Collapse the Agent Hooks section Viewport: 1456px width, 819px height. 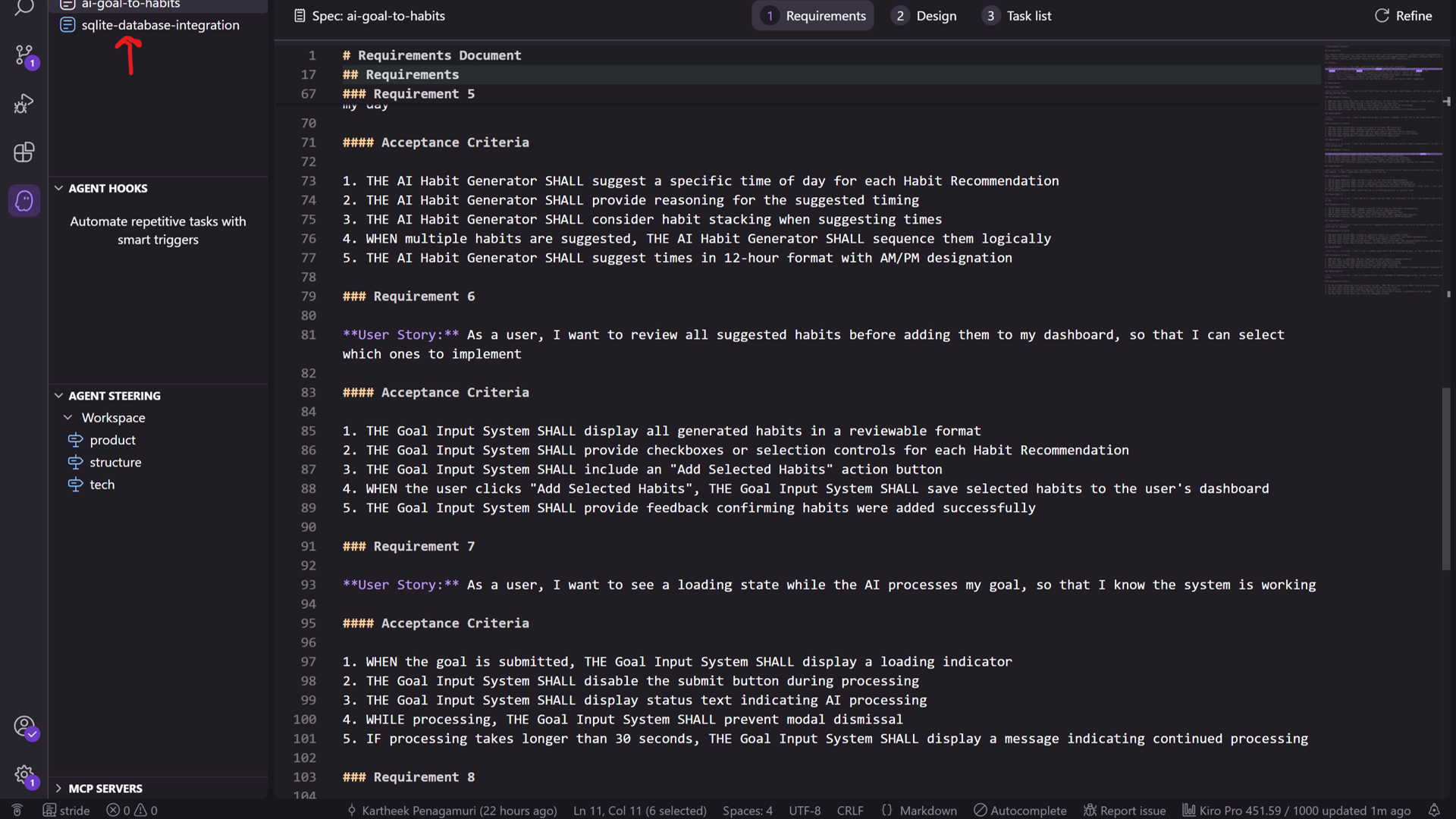[x=107, y=188]
